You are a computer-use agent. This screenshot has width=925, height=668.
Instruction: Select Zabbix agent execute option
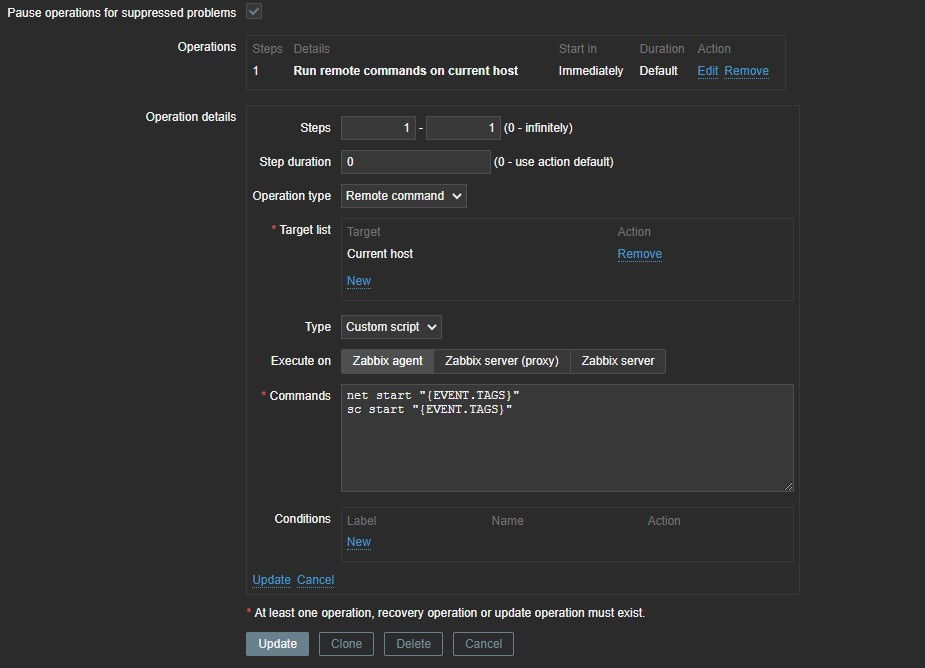(x=387, y=361)
